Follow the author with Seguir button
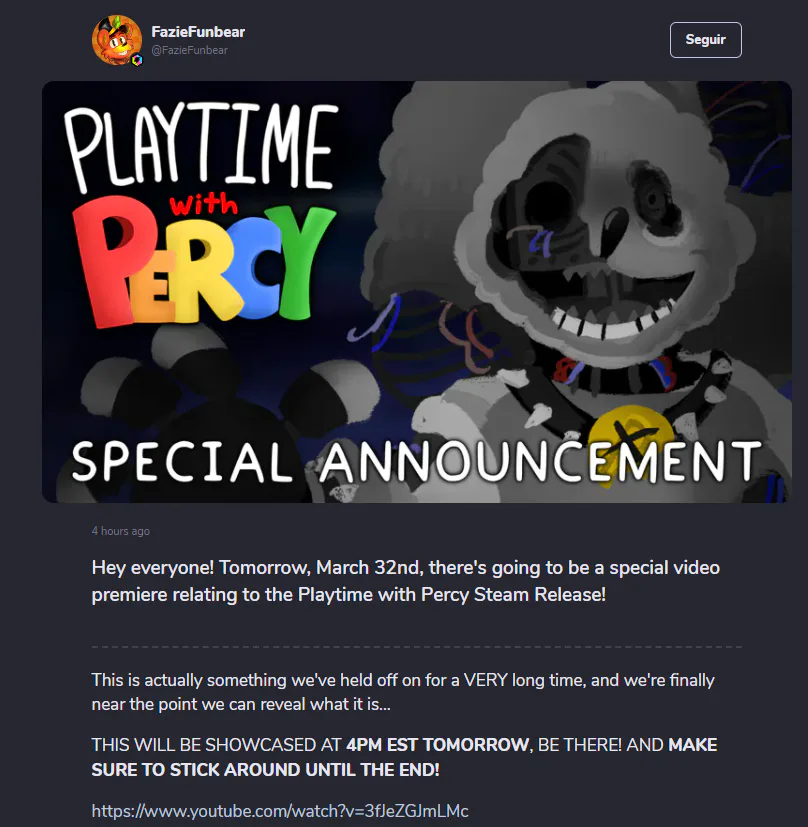 [x=705, y=40]
